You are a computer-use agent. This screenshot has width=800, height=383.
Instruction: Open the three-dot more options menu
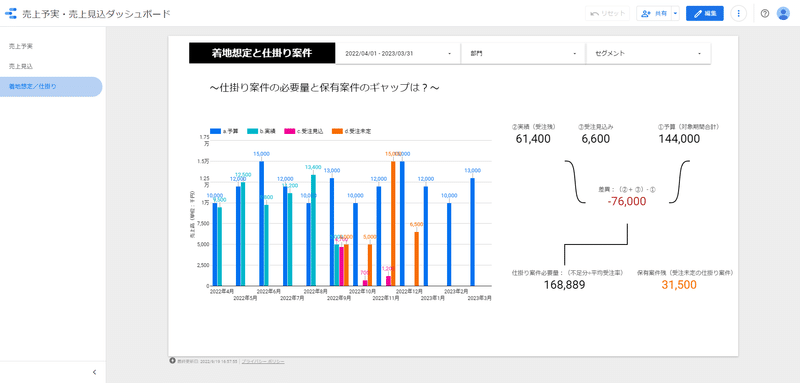tap(738, 14)
